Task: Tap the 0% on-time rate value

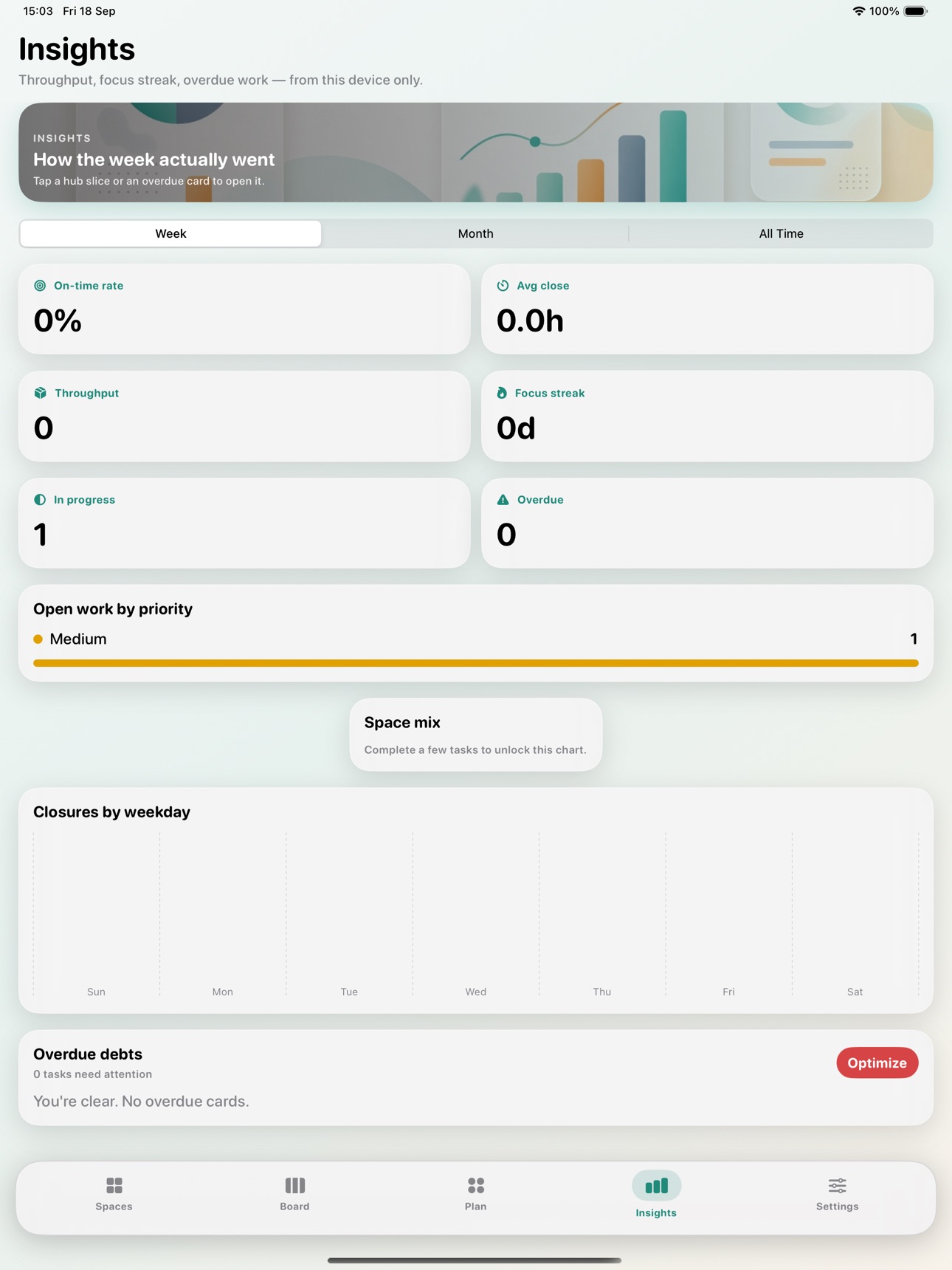Action: click(x=58, y=320)
